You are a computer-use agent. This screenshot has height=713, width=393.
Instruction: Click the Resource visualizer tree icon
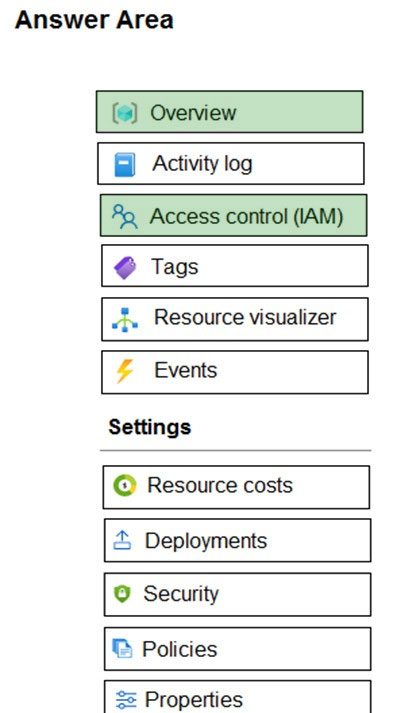click(125, 320)
